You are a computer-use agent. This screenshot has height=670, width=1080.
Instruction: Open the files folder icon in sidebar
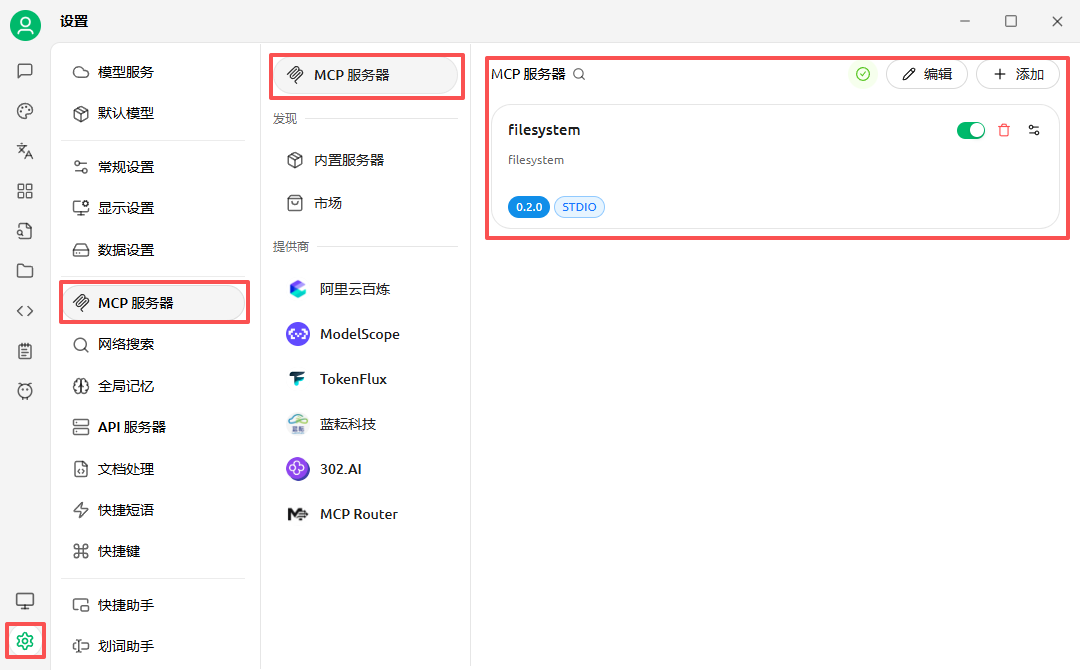(x=25, y=271)
